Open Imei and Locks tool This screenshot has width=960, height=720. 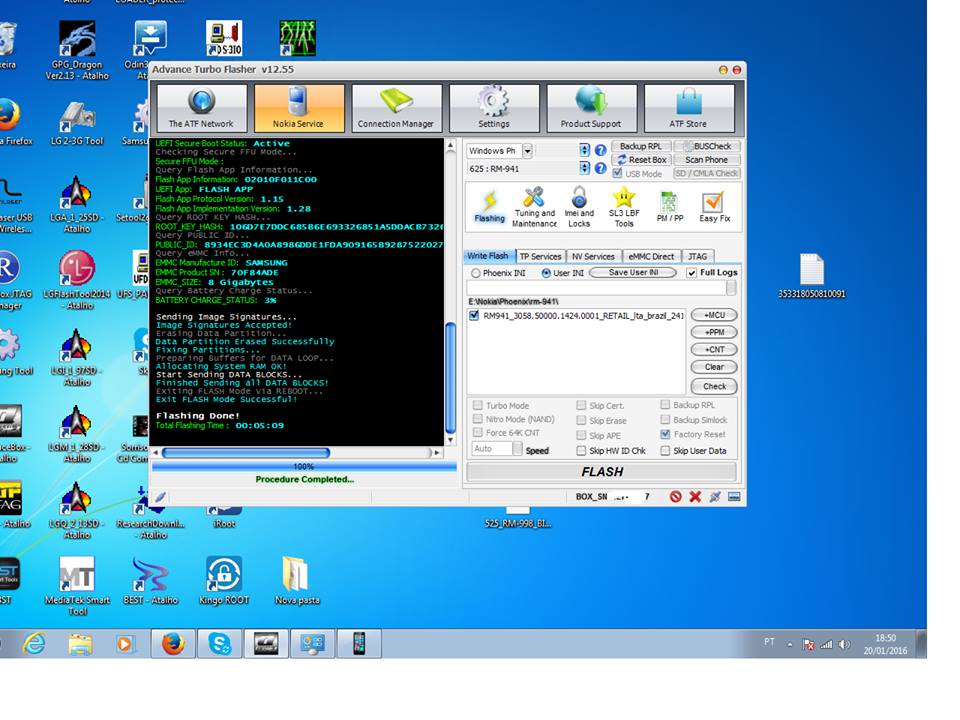[x=579, y=207]
